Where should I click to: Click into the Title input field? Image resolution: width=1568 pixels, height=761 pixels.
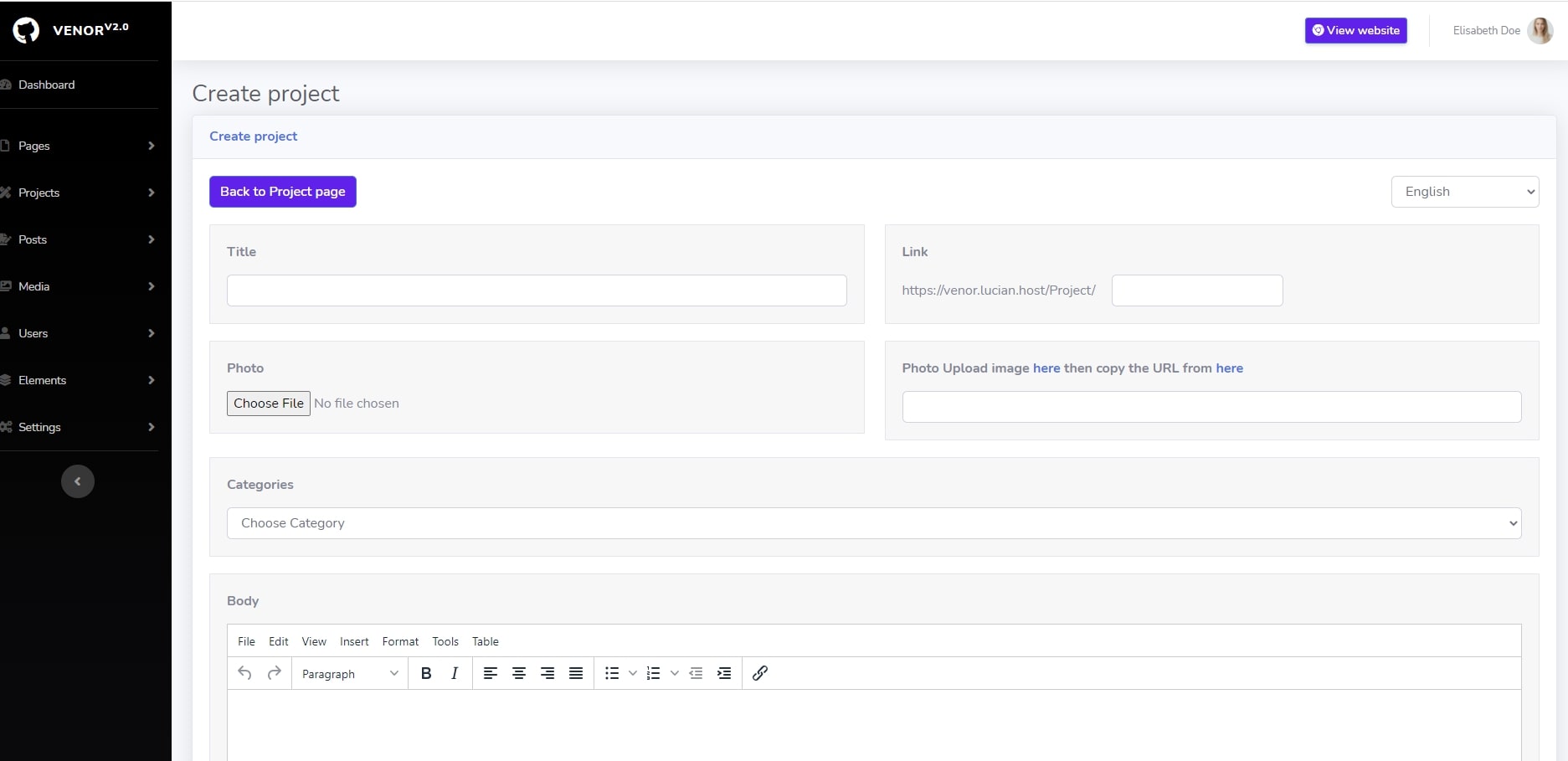tap(537, 291)
